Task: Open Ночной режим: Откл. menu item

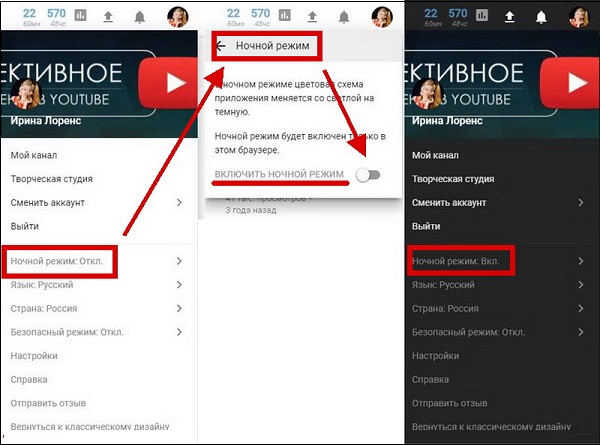Action: pyautogui.click(x=57, y=261)
